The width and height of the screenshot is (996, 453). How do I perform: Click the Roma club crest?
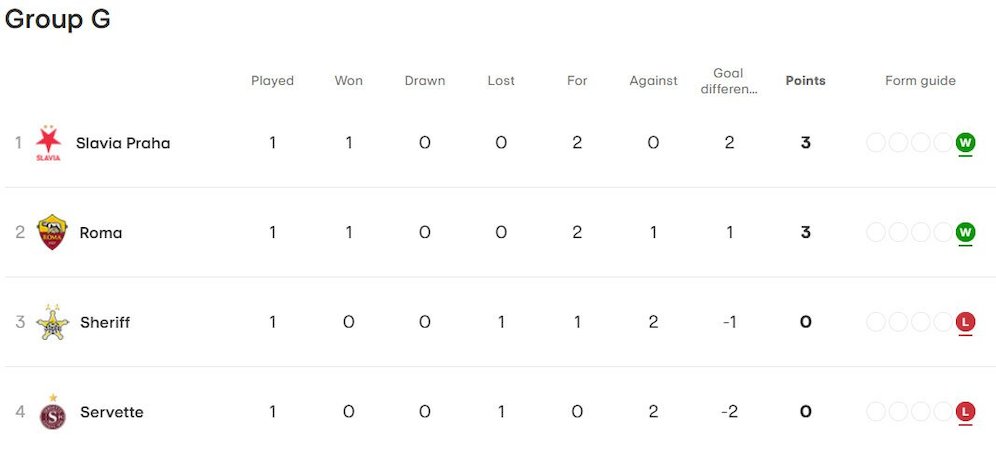tap(51, 232)
